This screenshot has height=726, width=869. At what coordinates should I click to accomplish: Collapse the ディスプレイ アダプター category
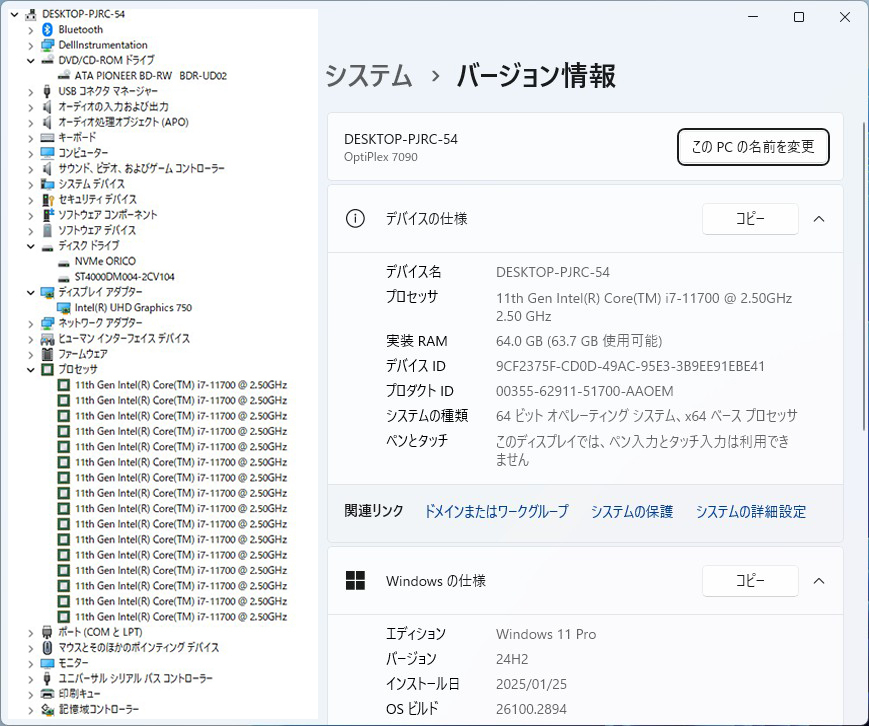(30, 292)
